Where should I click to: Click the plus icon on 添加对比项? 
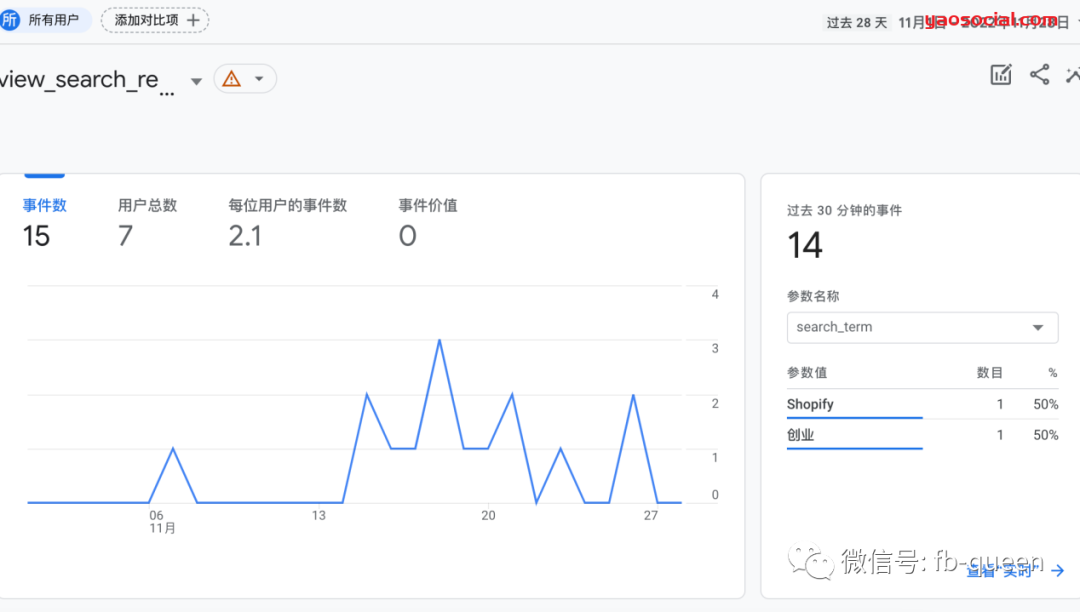[x=194, y=19]
